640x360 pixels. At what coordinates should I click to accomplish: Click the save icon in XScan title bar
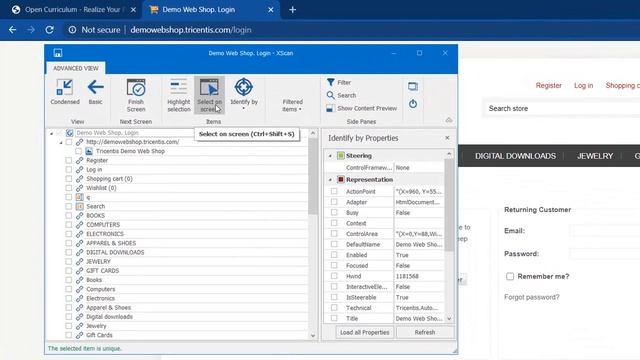coord(58,53)
